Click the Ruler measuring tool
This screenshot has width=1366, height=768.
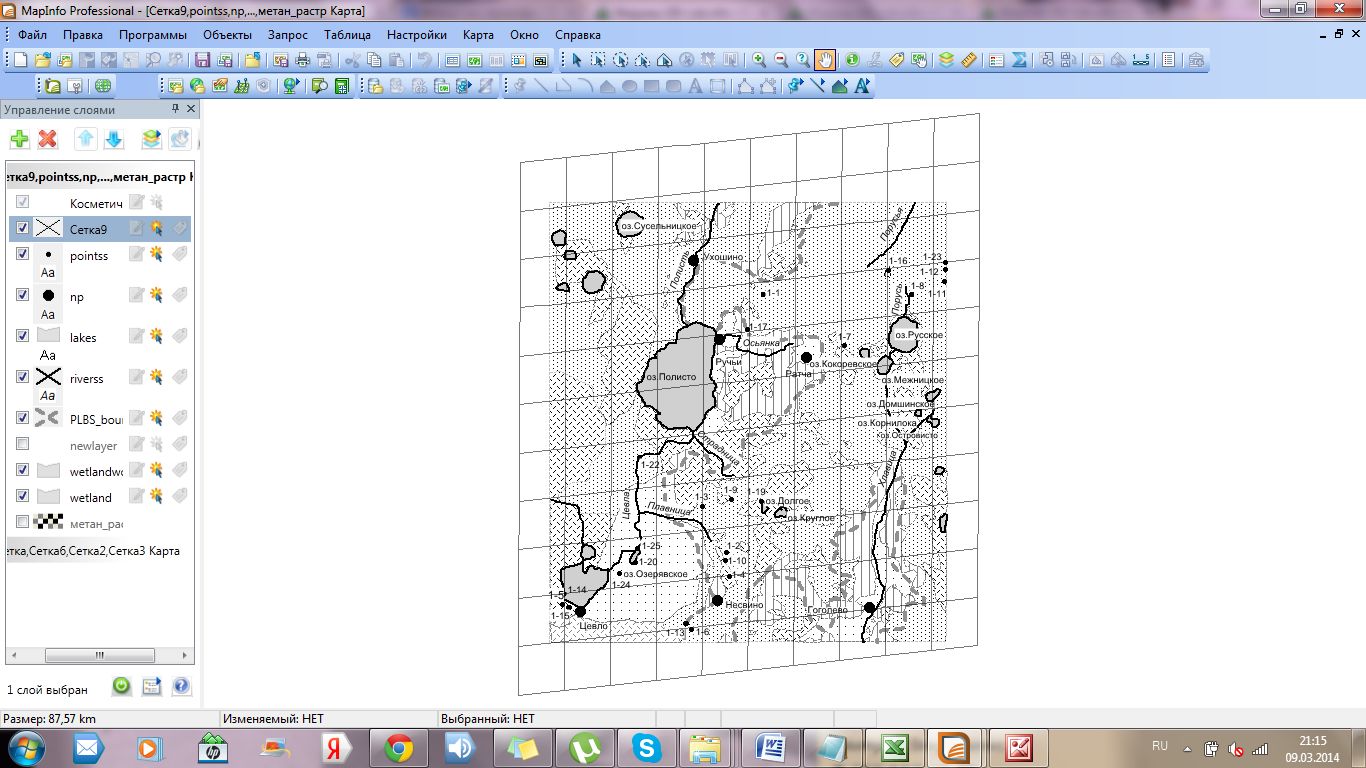point(968,60)
